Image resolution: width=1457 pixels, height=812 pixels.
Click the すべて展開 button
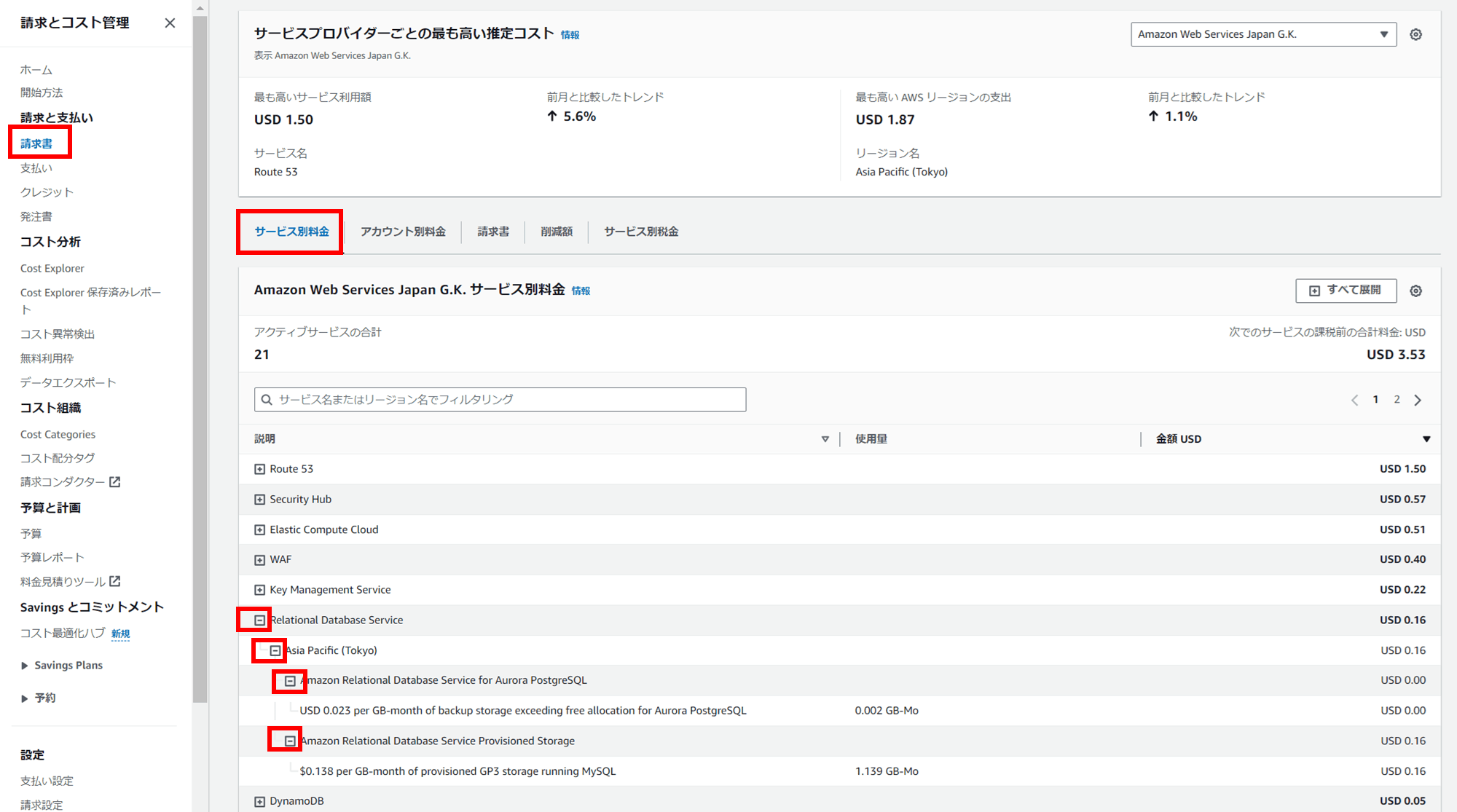point(1346,290)
